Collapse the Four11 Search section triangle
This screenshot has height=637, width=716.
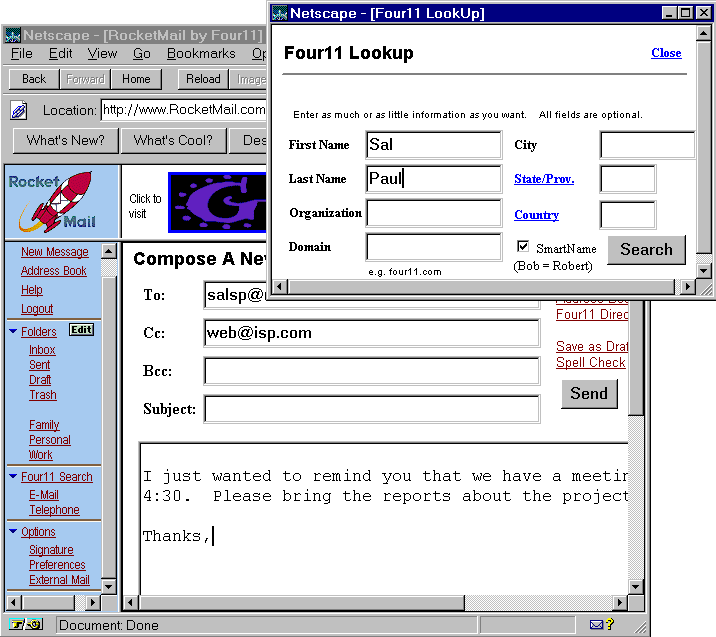coord(13,476)
